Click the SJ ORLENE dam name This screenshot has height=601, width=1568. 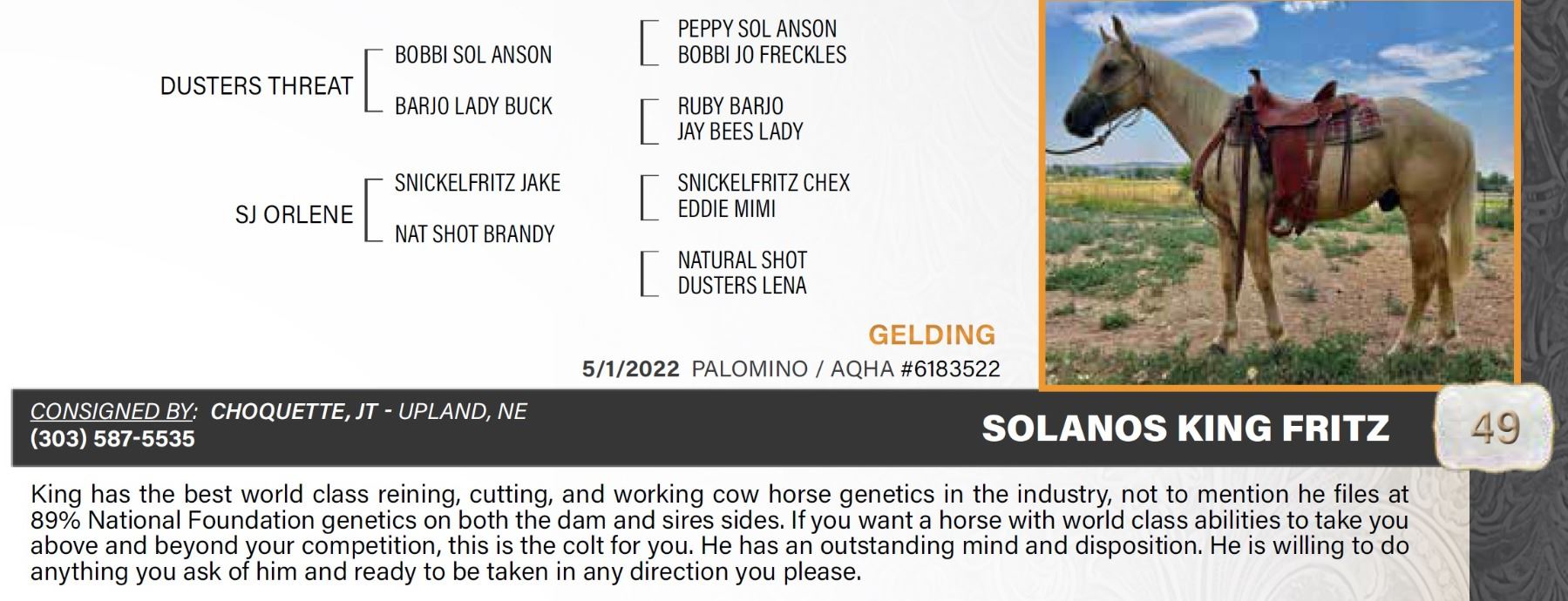tap(294, 214)
